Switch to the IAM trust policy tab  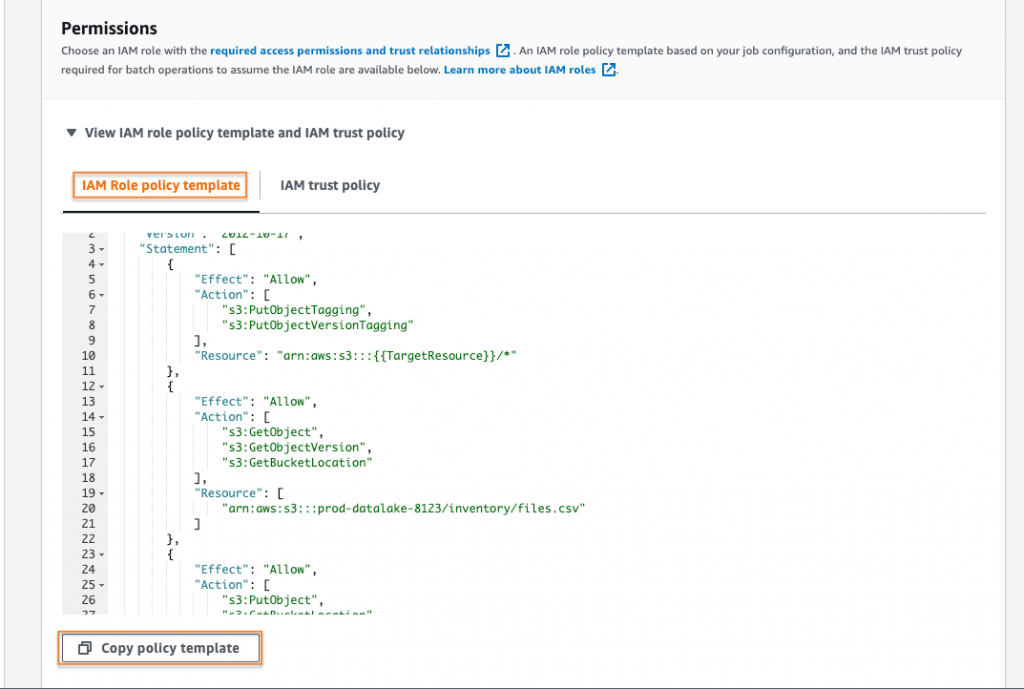click(330, 185)
